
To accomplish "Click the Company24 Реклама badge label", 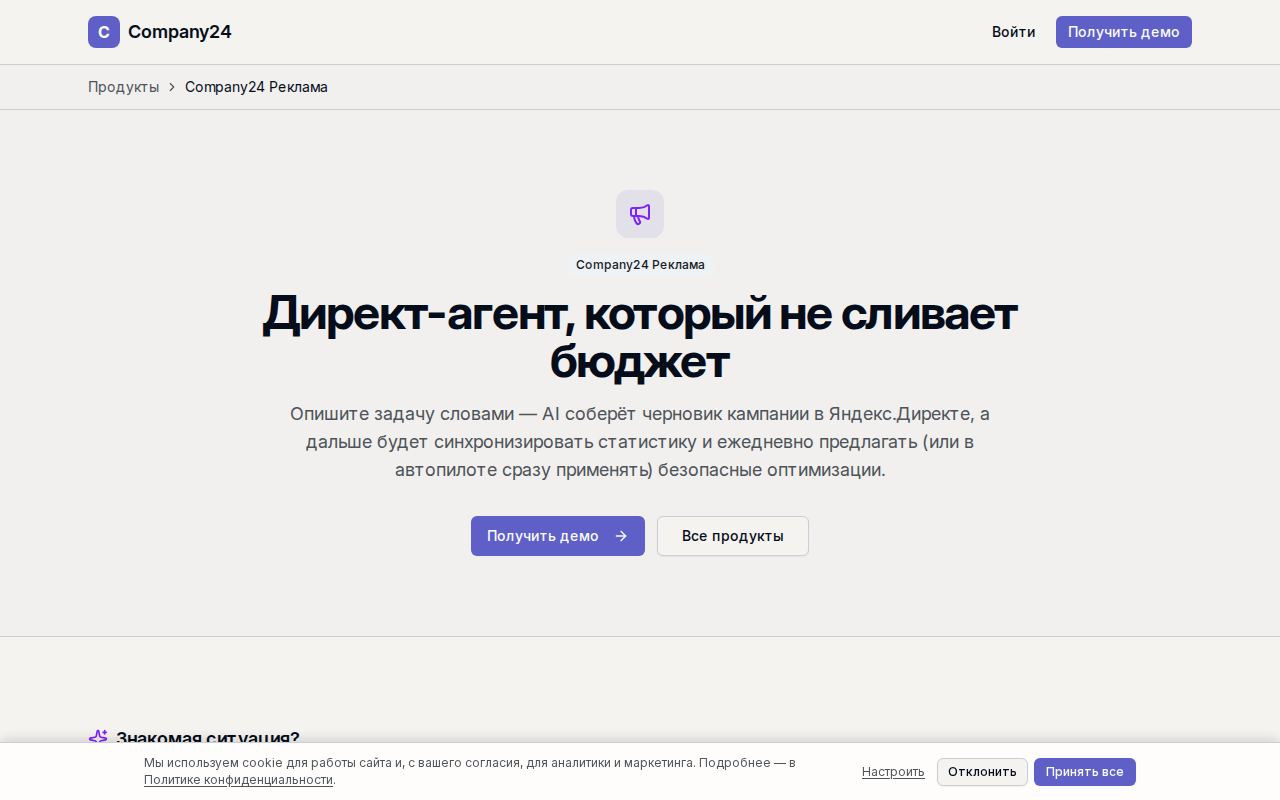I will tap(640, 265).
